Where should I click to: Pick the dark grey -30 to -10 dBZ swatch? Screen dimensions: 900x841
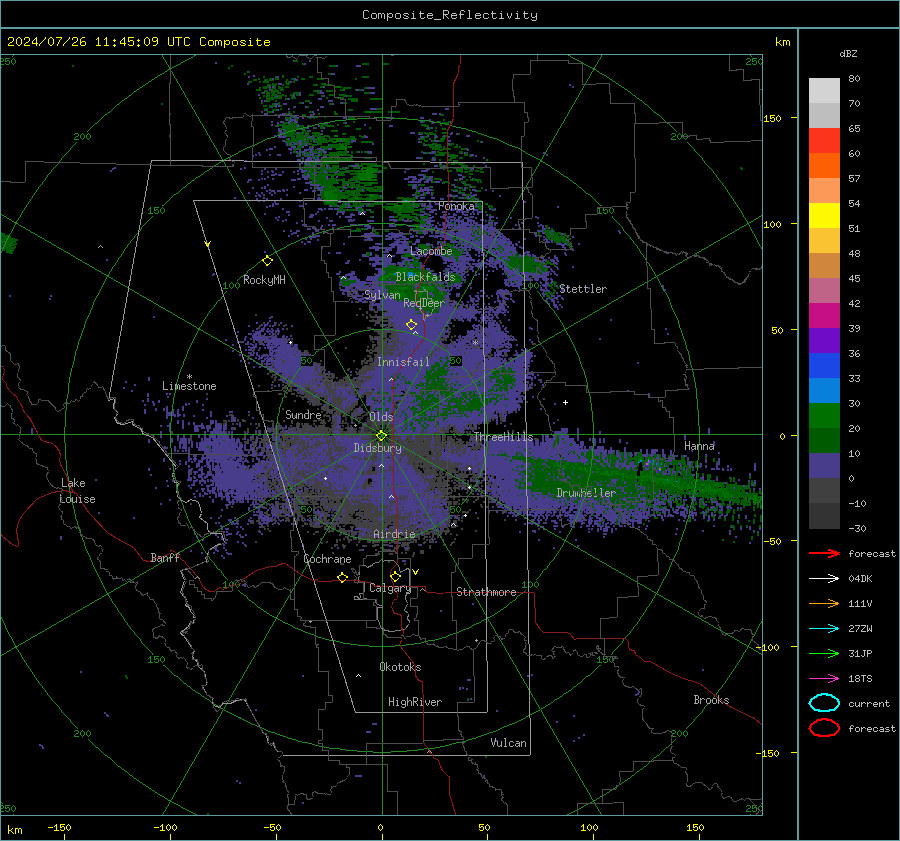pyautogui.click(x=824, y=516)
